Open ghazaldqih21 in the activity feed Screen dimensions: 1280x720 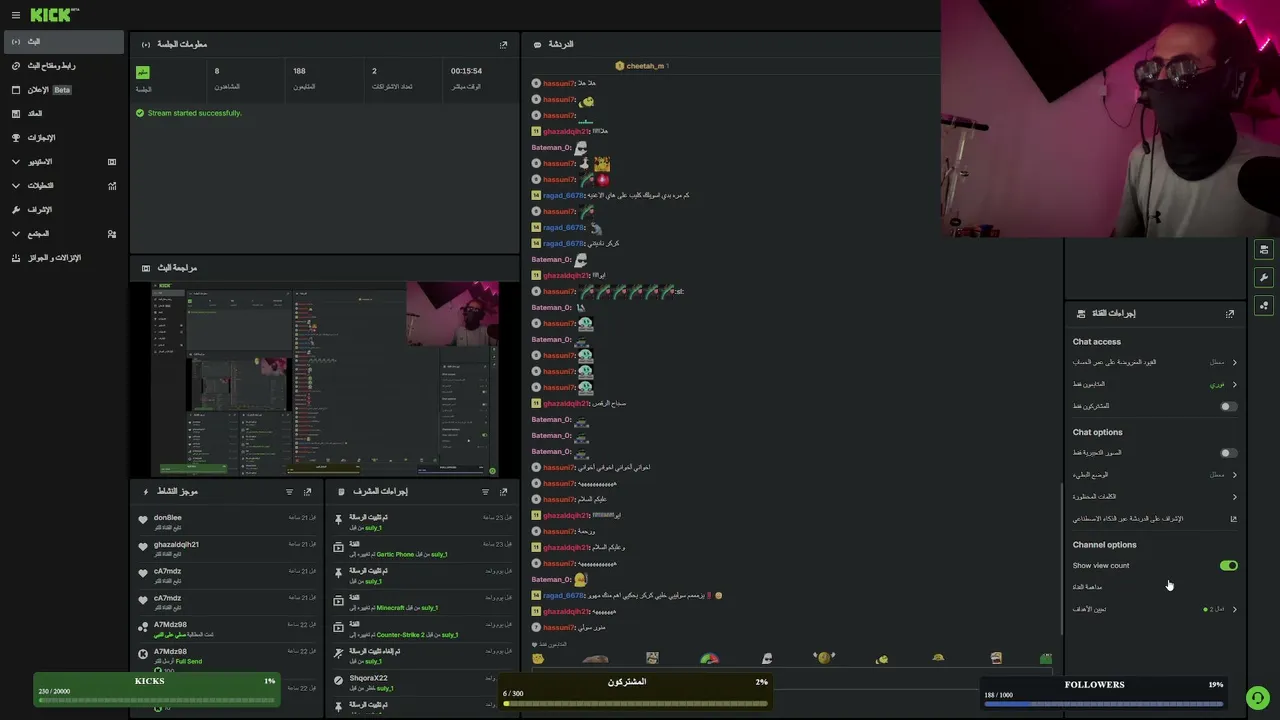point(176,545)
